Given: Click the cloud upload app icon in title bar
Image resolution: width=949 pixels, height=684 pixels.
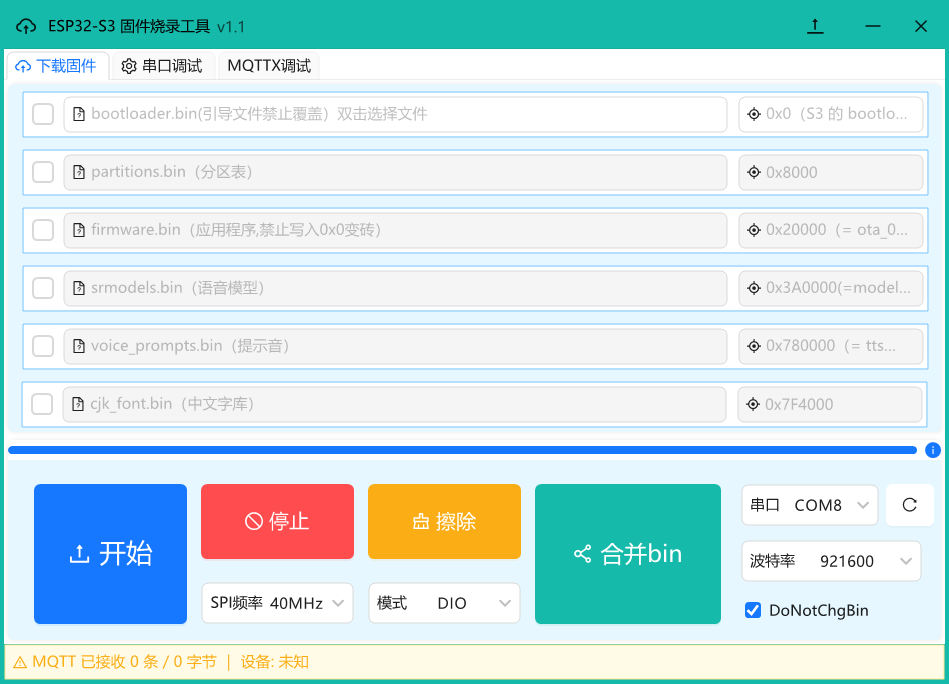Looking at the screenshot, I should coord(26,27).
